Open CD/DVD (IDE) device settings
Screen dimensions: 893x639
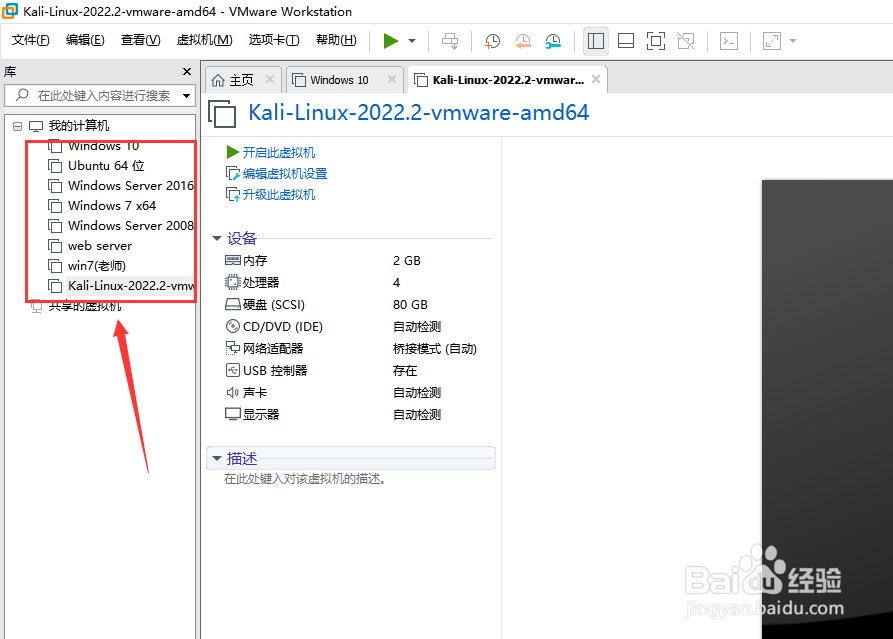pyautogui.click(x=274, y=327)
